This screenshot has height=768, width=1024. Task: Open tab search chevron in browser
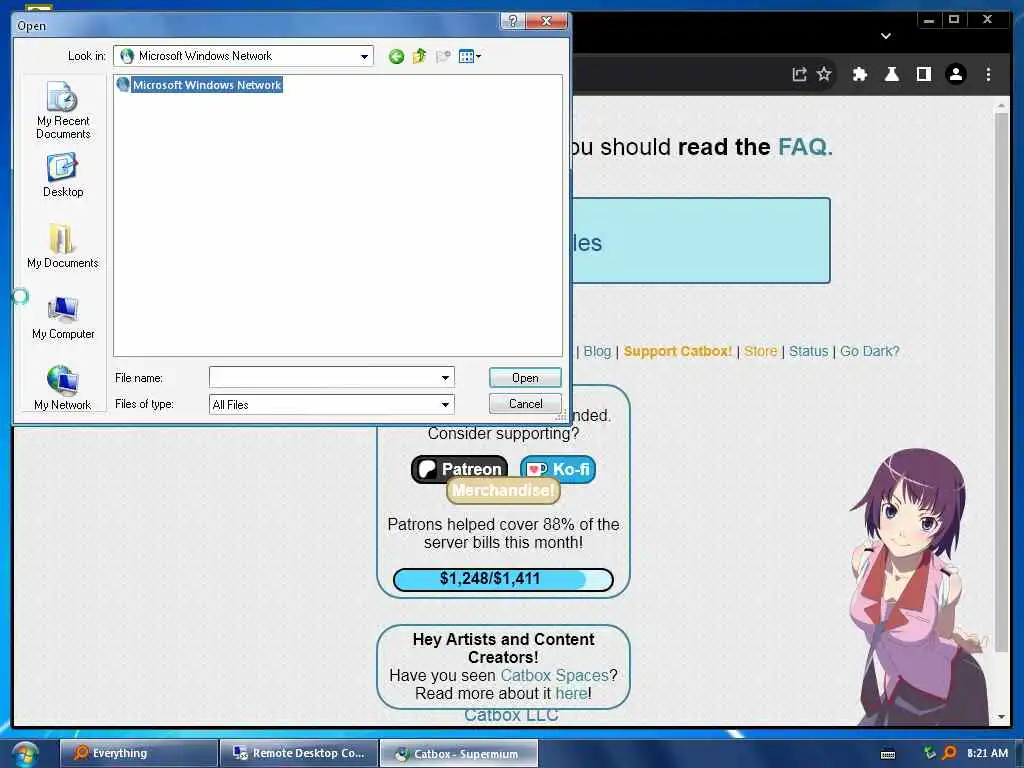pos(886,36)
